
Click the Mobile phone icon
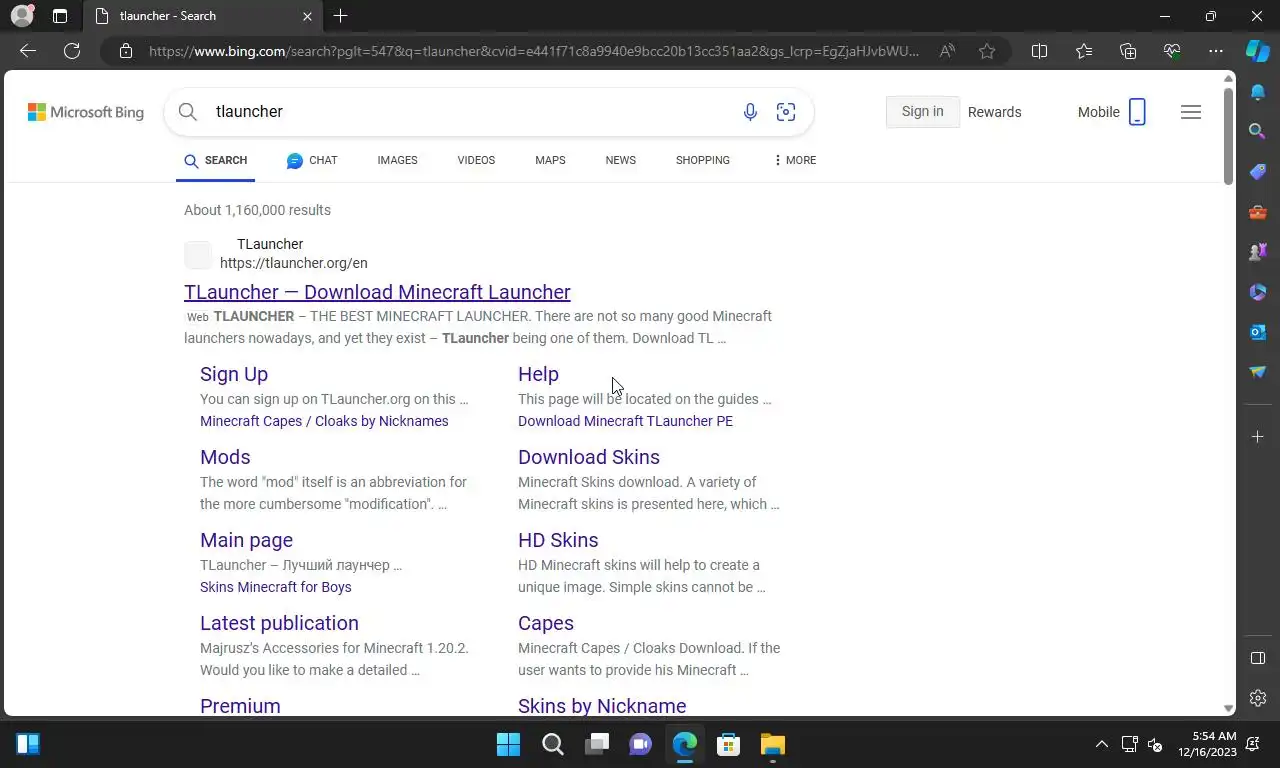1137,112
